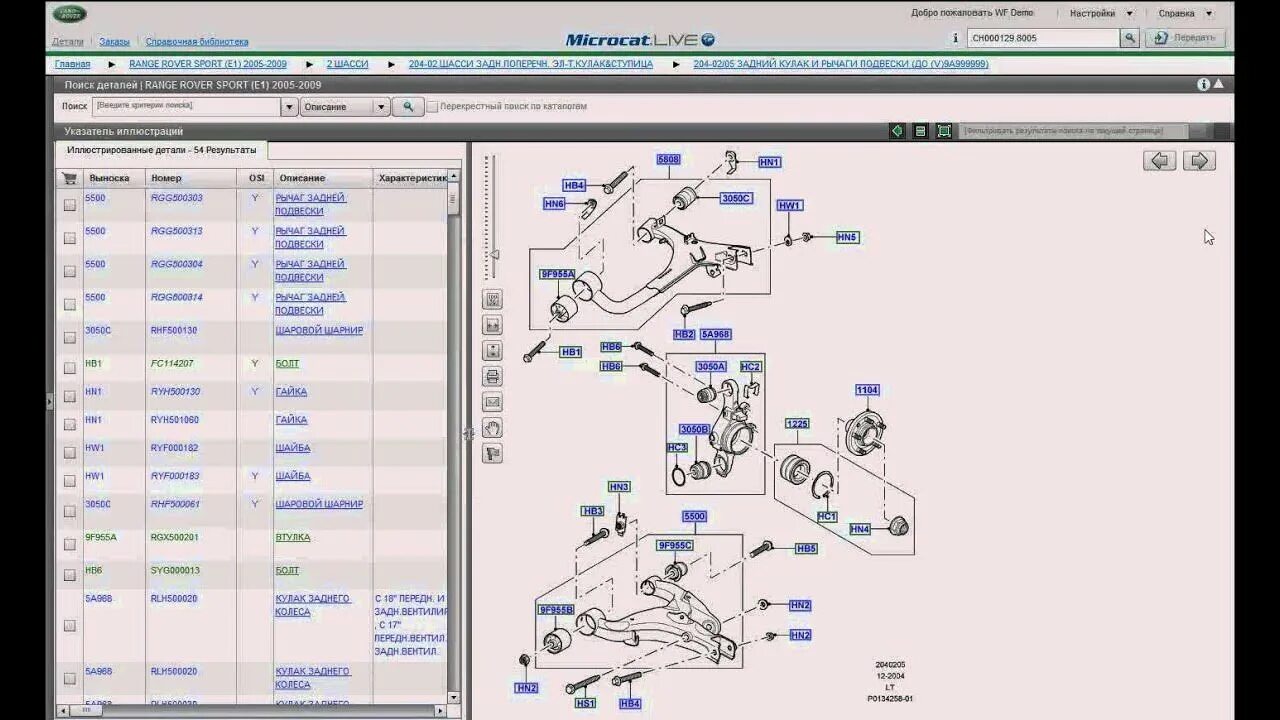
Task: Click callout 5808 in the diagram
Action: point(668,160)
